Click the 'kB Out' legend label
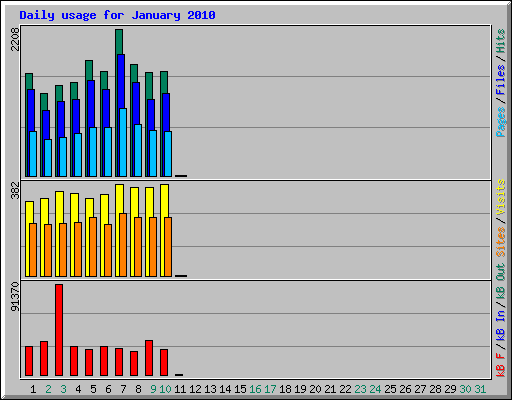The width and height of the screenshot is (512, 400). [x=500, y=282]
